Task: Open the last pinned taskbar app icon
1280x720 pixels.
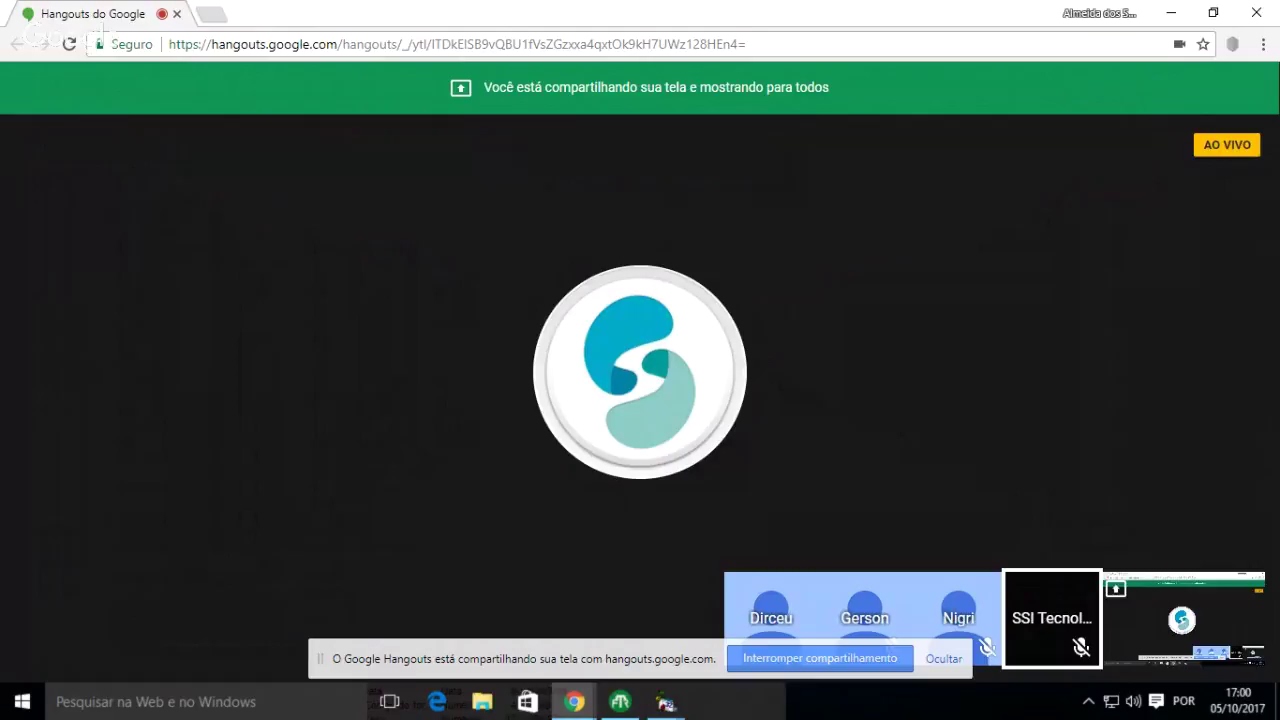Action: [x=666, y=702]
